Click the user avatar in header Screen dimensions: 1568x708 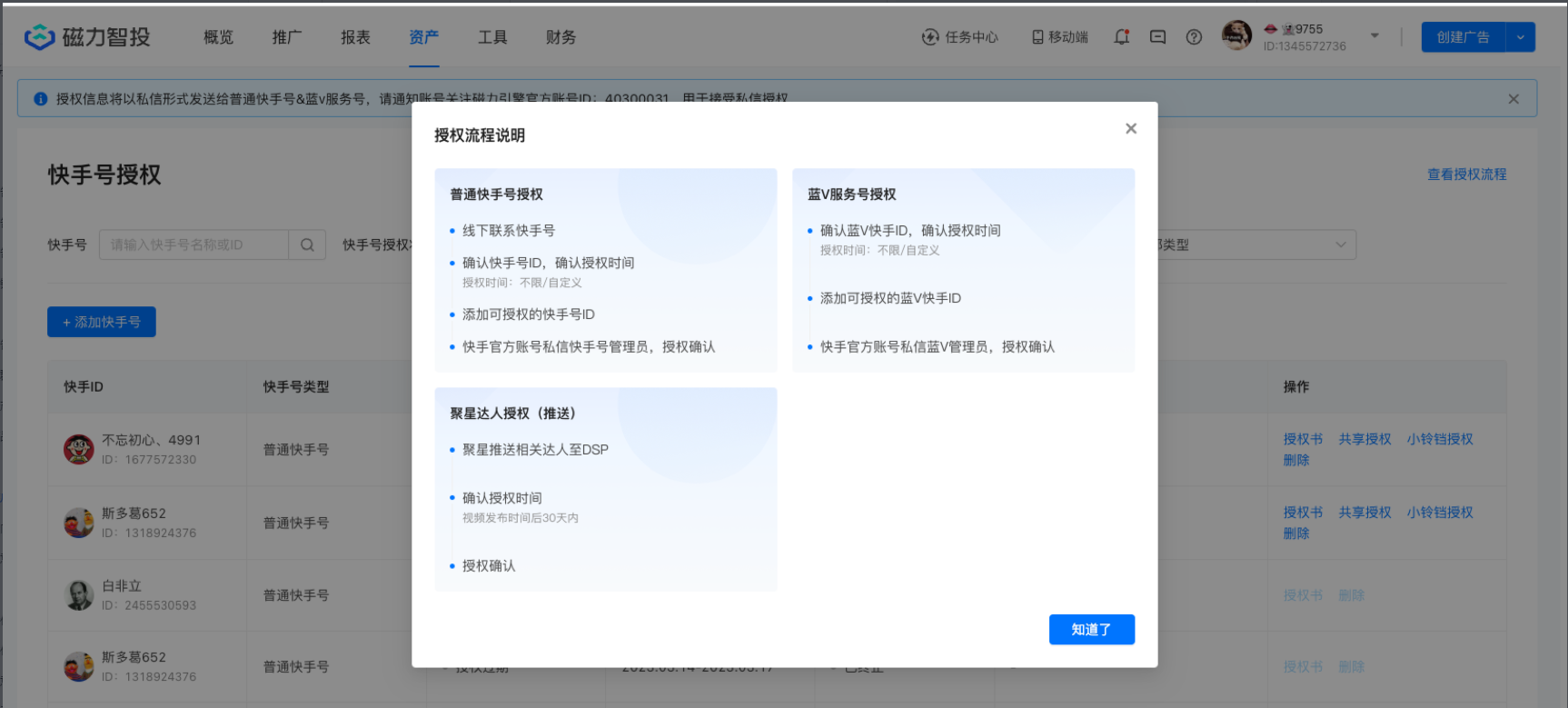[x=1236, y=36]
